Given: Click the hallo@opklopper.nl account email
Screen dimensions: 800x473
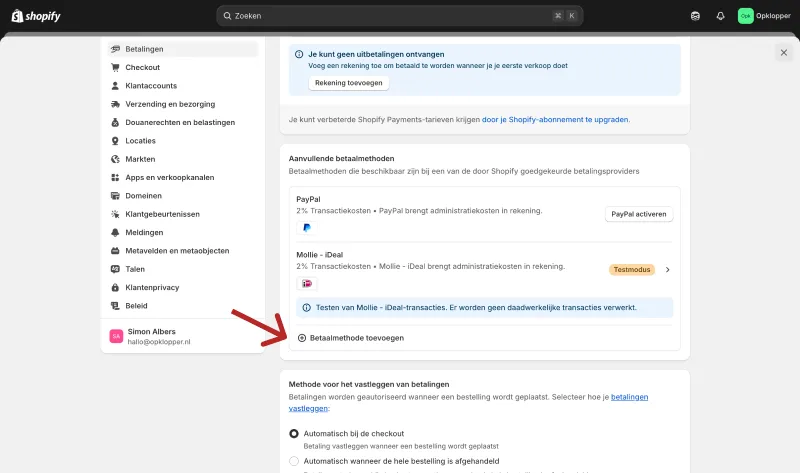Looking at the screenshot, I should pos(159,342).
